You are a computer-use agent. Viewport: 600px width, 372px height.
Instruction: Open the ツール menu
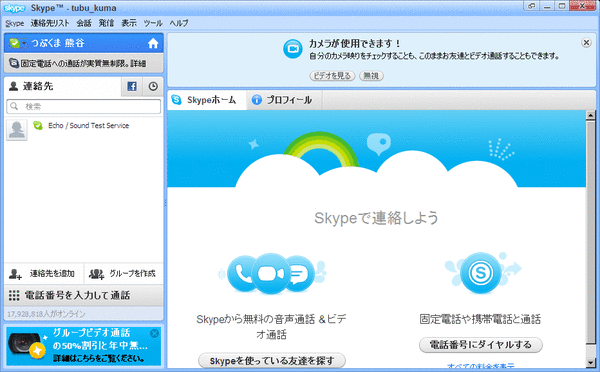153,23
